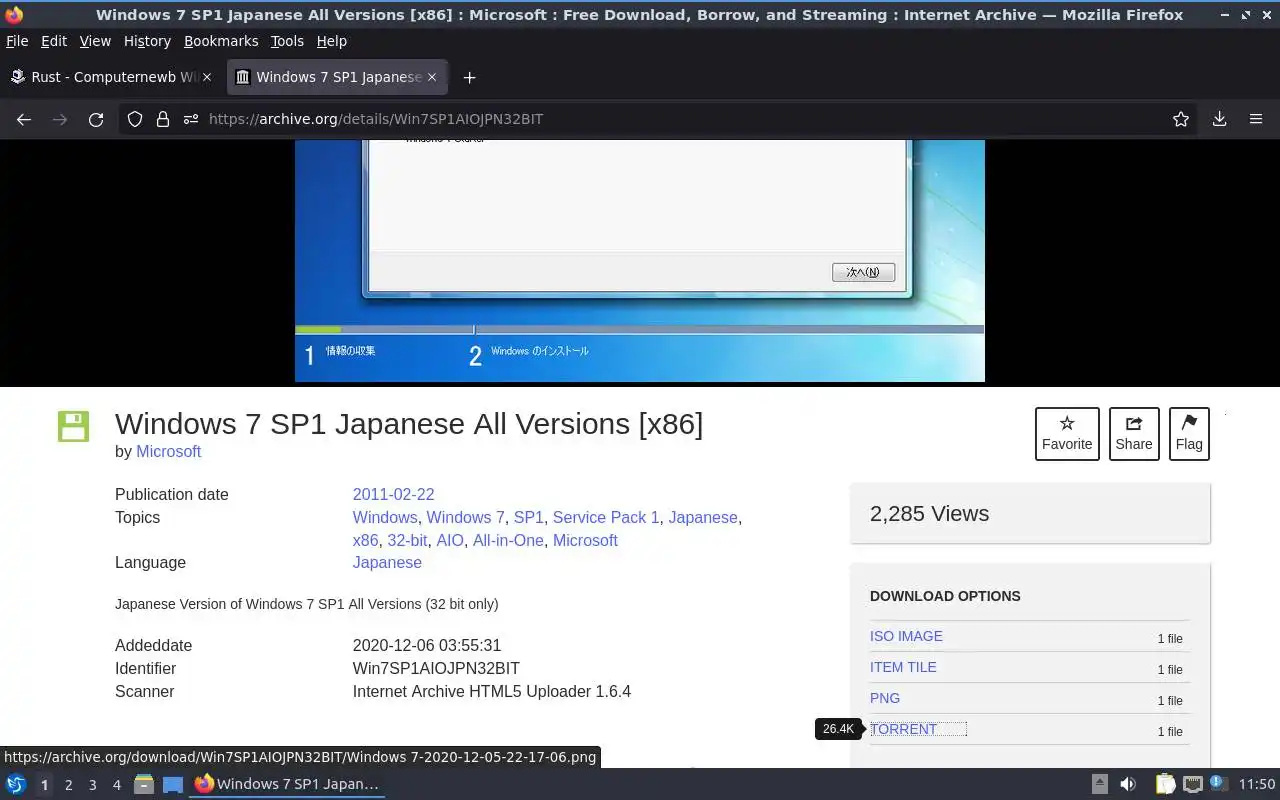The width and height of the screenshot is (1280, 800).
Task: Open the tracking protection shield icon
Action: click(x=135, y=119)
